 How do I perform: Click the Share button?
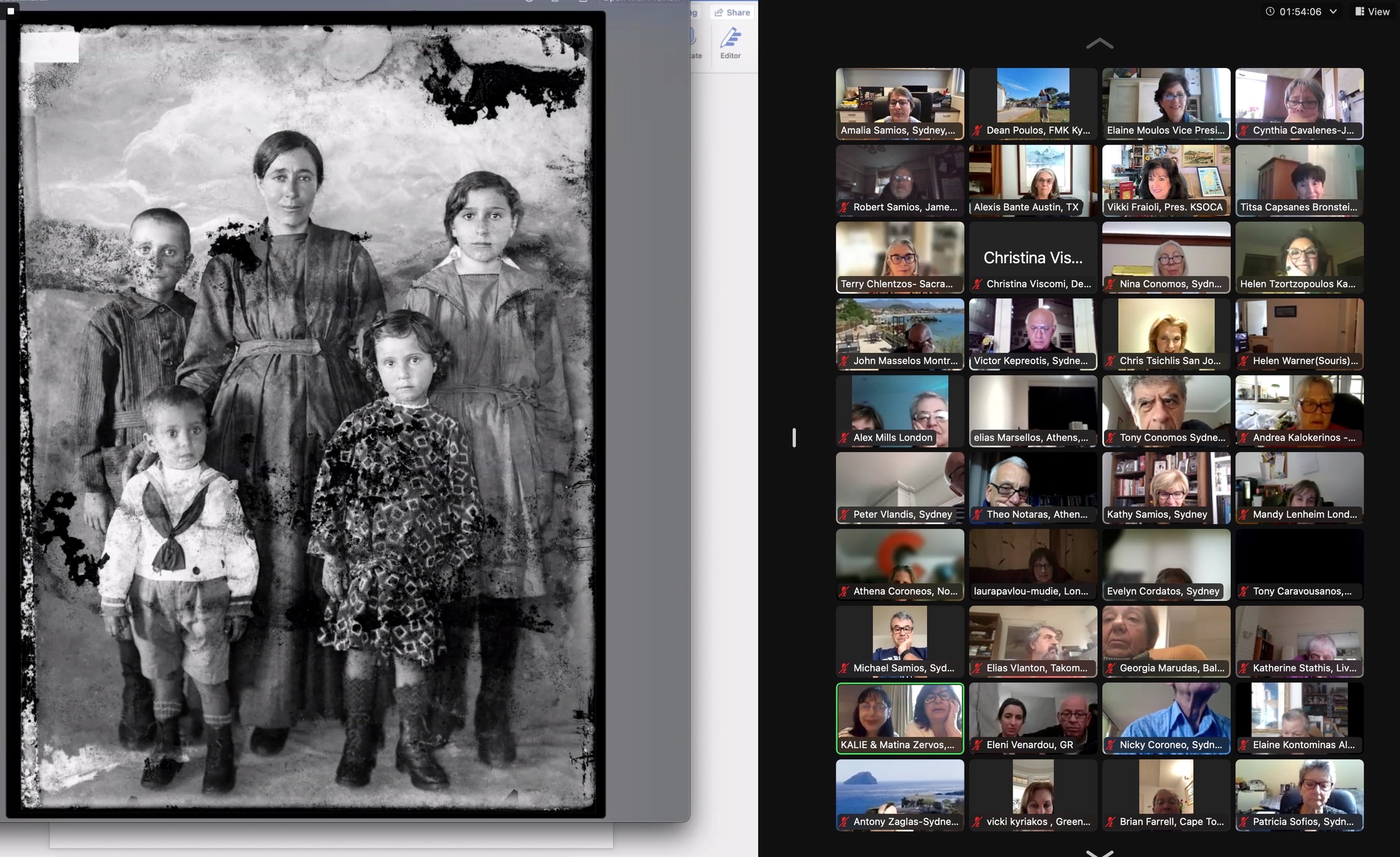[732, 12]
